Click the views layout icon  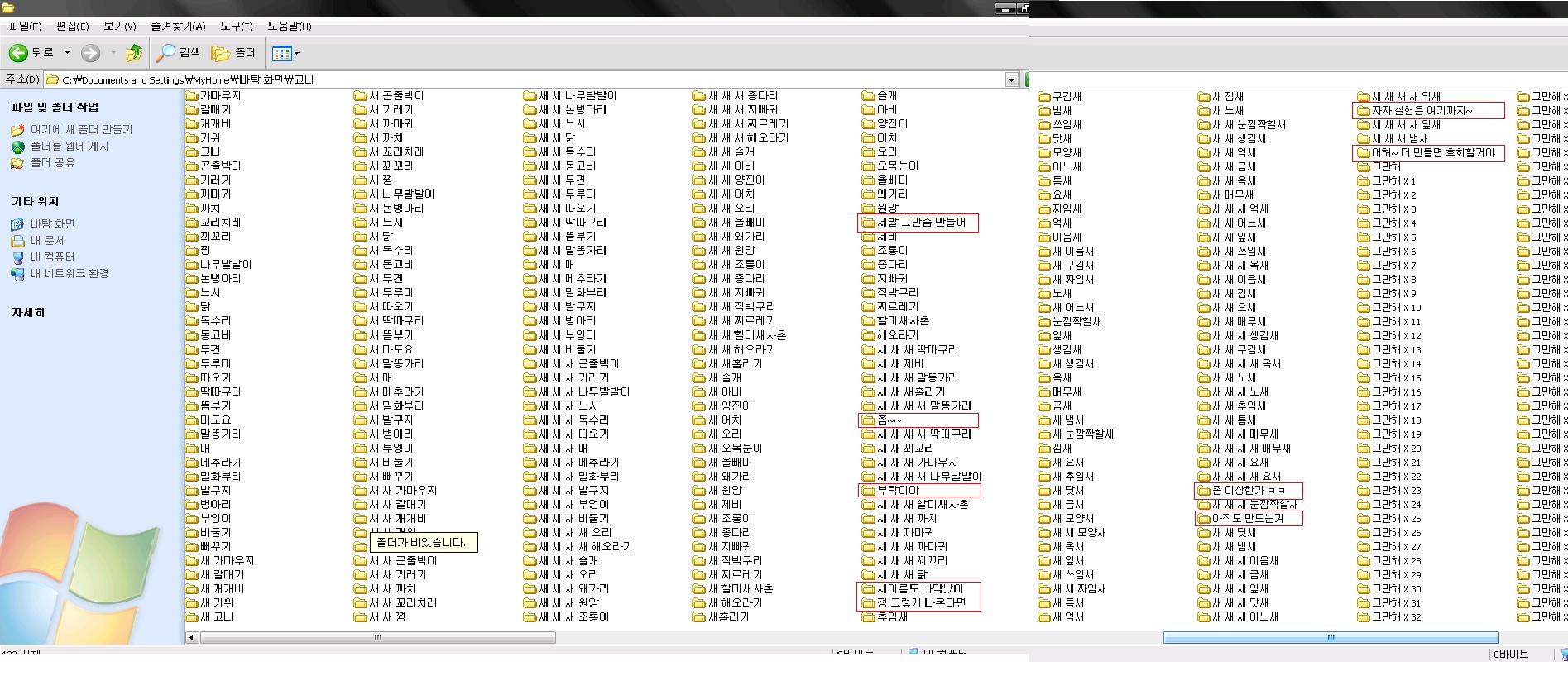pos(281,53)
